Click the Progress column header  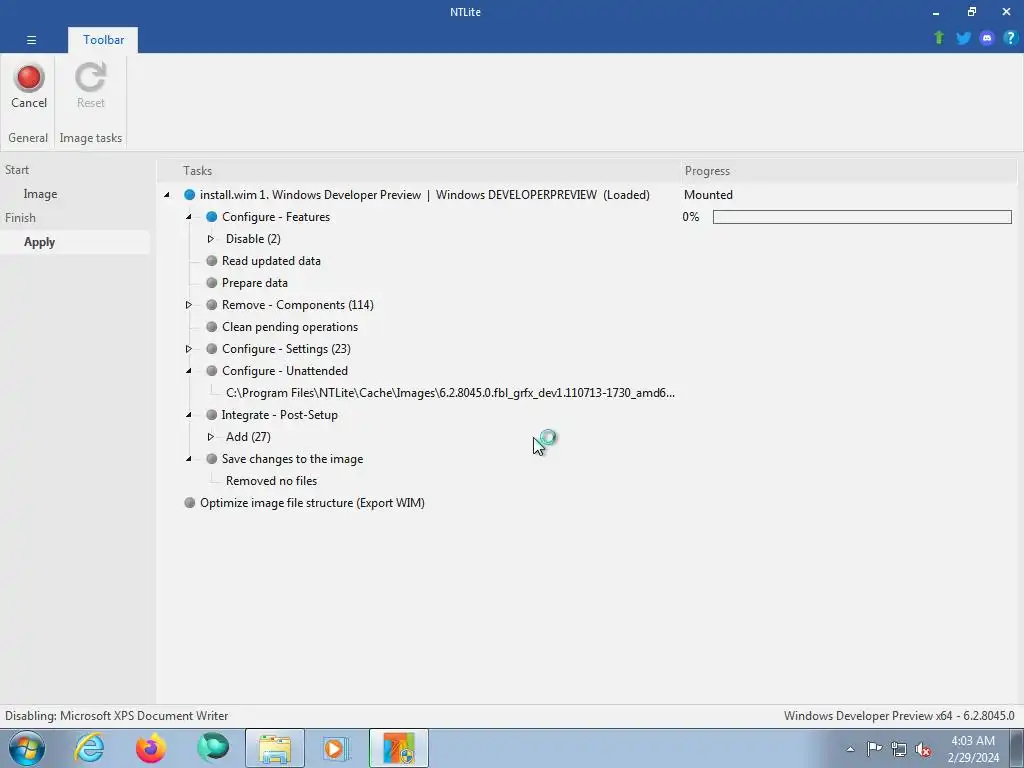point(849,170)
